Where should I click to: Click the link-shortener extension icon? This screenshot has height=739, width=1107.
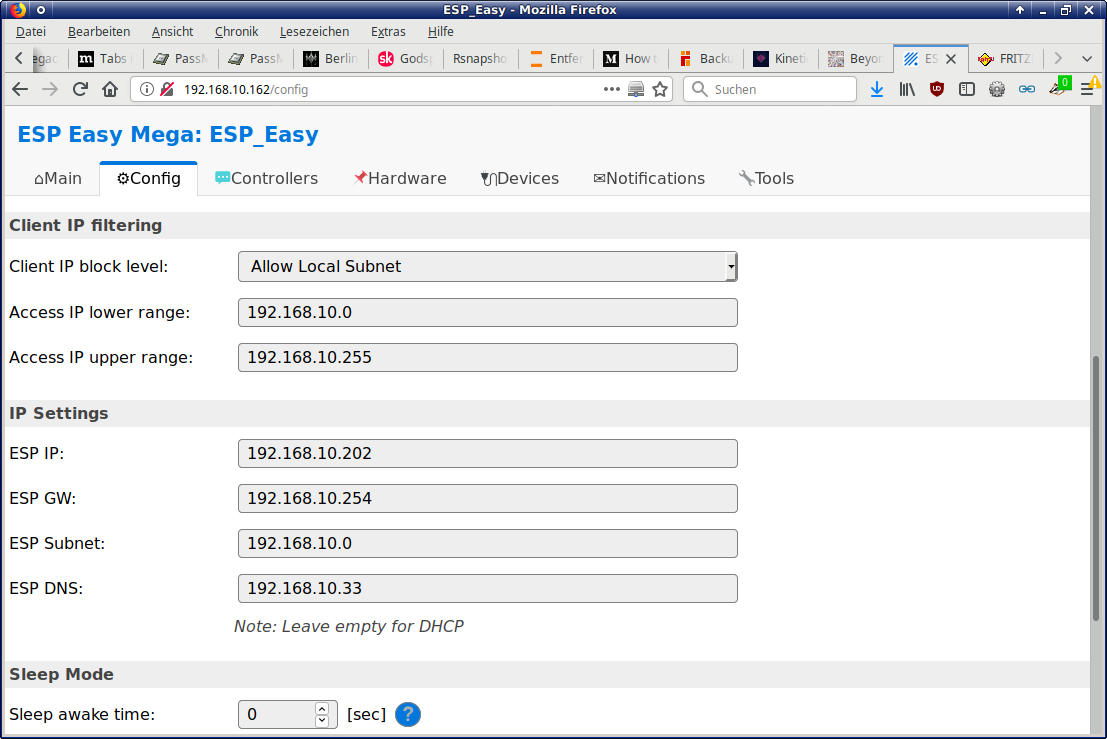(x=1027, y=89)
